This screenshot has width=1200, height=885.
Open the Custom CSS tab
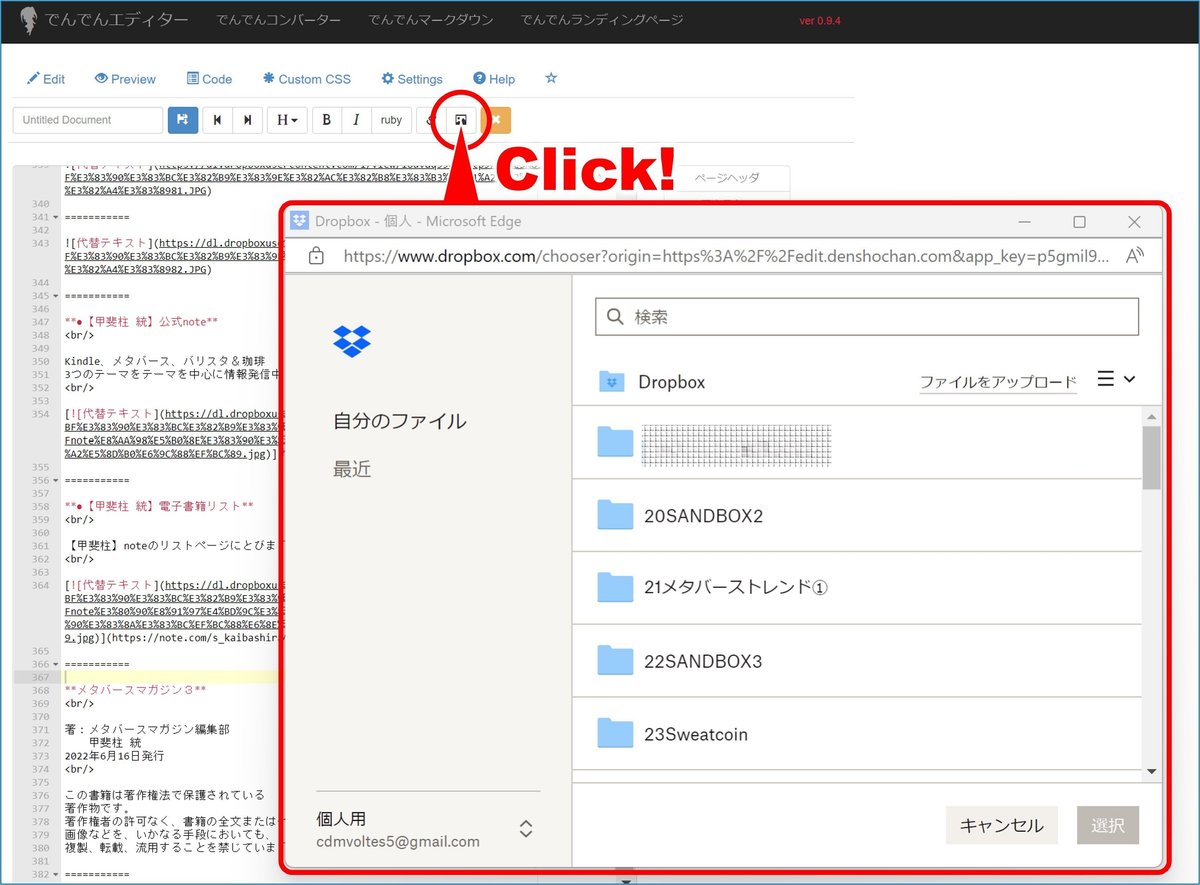click(x=307, y=79)
